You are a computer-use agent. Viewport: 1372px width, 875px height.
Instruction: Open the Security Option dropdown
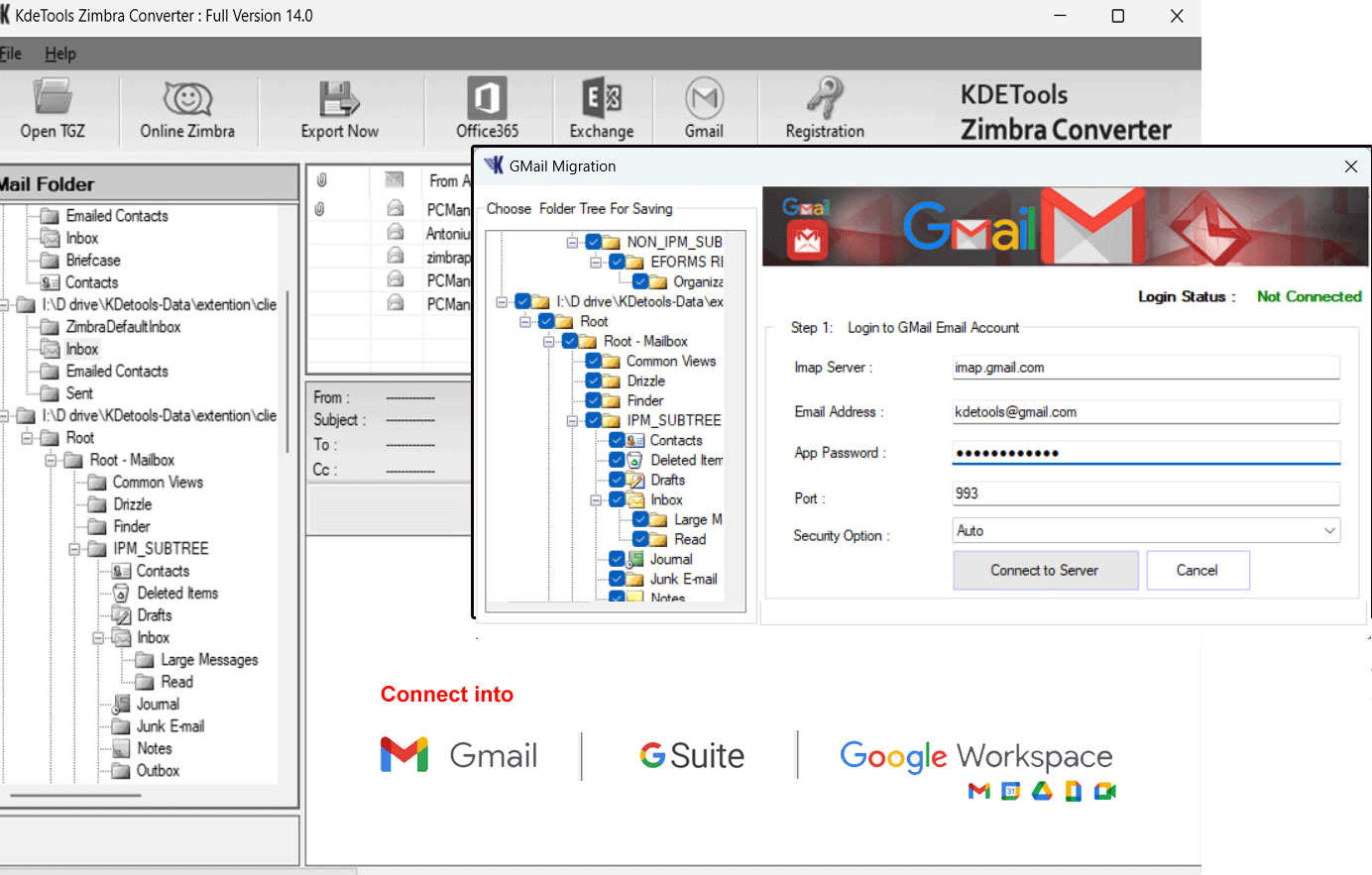tap(1328, 531)
